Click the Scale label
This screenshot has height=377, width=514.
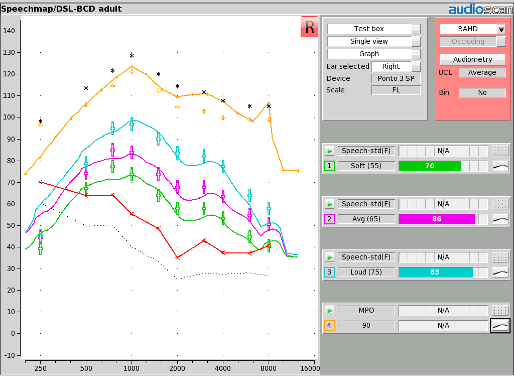335,90
